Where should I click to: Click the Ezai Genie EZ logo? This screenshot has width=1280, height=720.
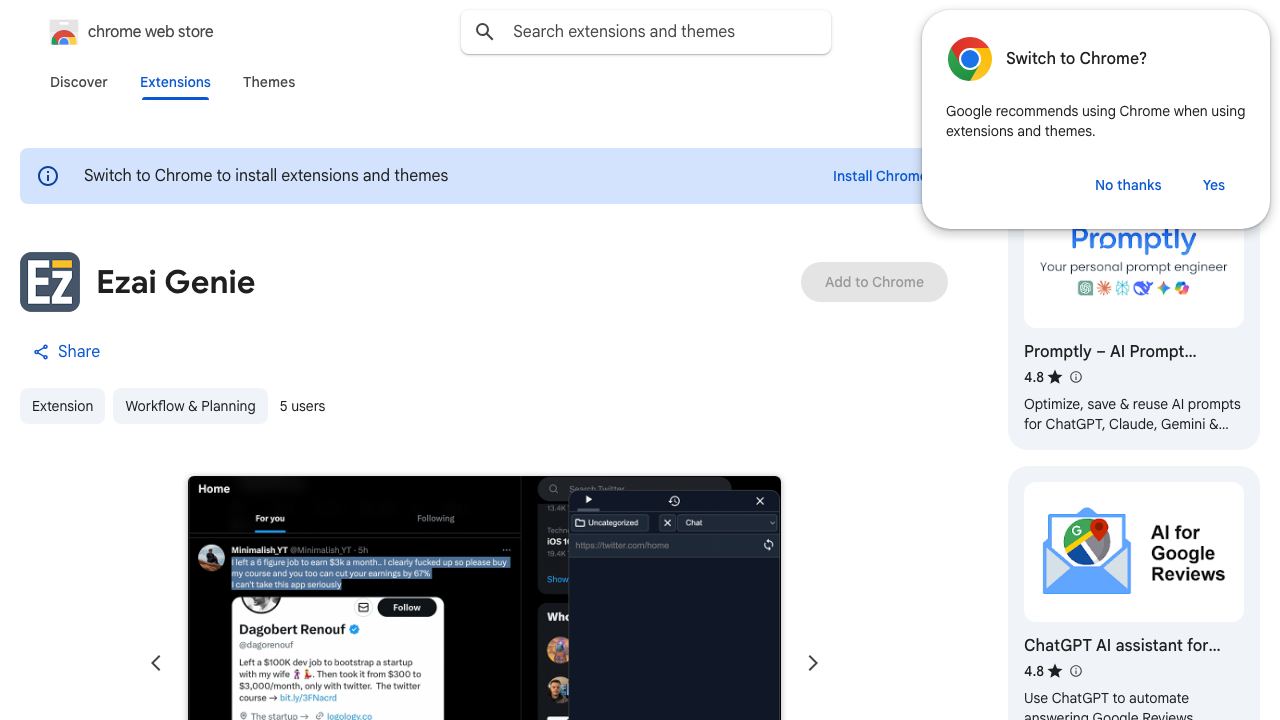click(x=50, y=282)
